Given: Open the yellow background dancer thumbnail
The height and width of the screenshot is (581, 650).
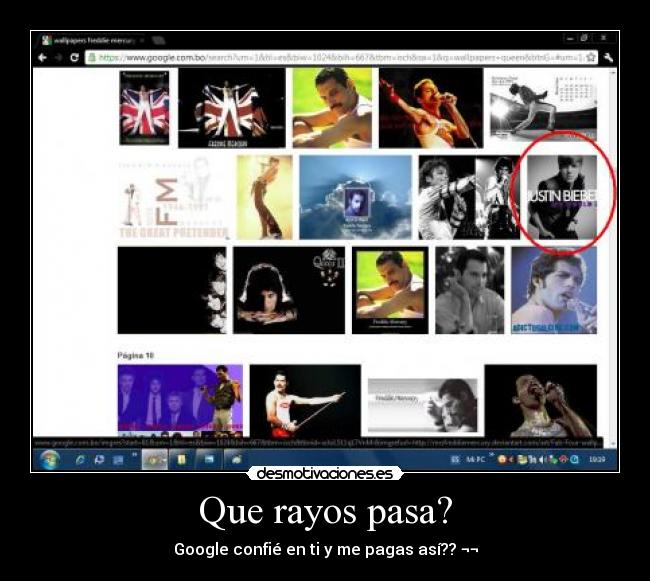Looking at the screenshot, I should [x=264, y=197].
